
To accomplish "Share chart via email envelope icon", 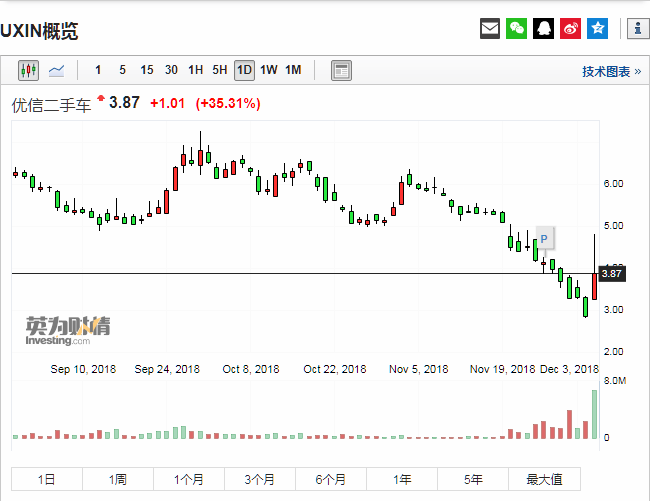I will (490, 29).
